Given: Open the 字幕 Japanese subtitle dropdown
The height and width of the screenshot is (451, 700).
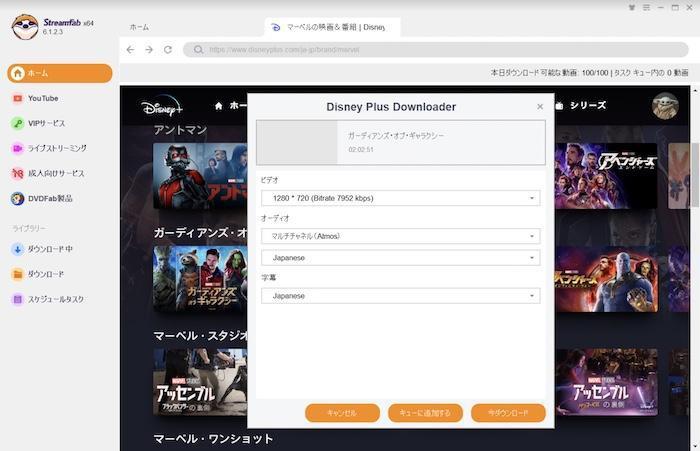Looking at the screenshot, I should click(400, 296).
